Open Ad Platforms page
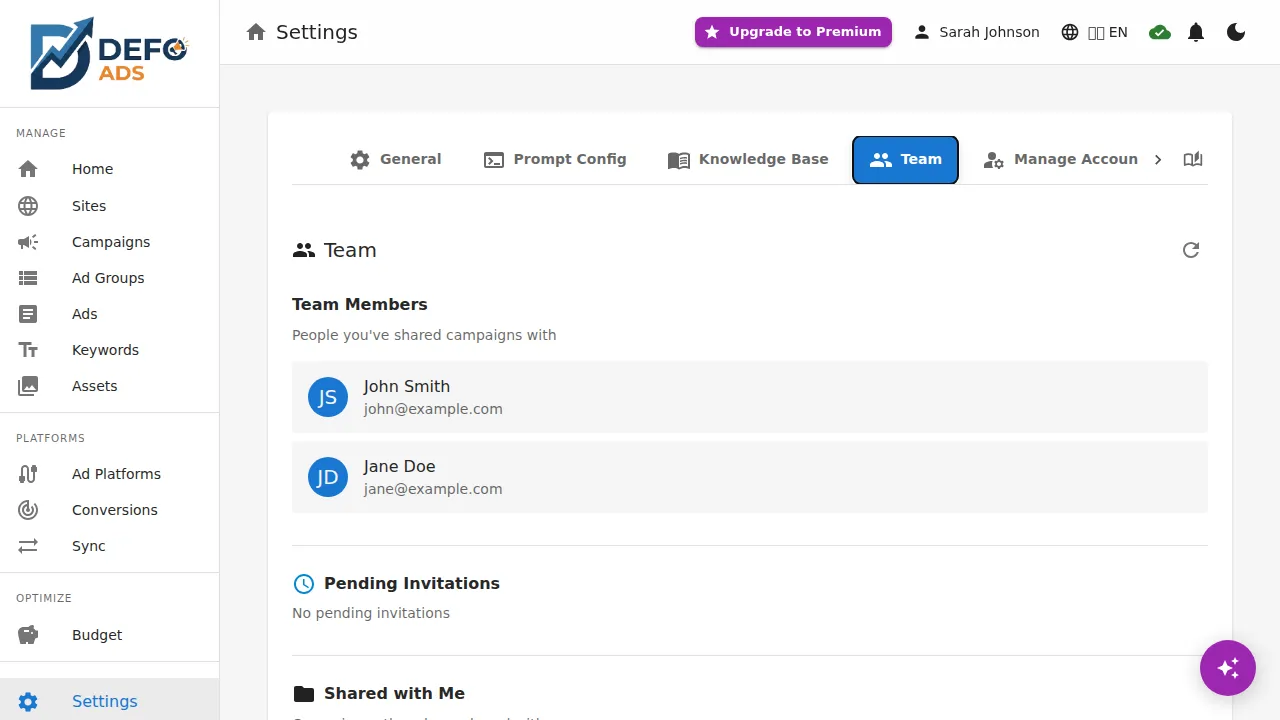The height and width of the screenshot is (720, 1280). click(x=109, y=474)
